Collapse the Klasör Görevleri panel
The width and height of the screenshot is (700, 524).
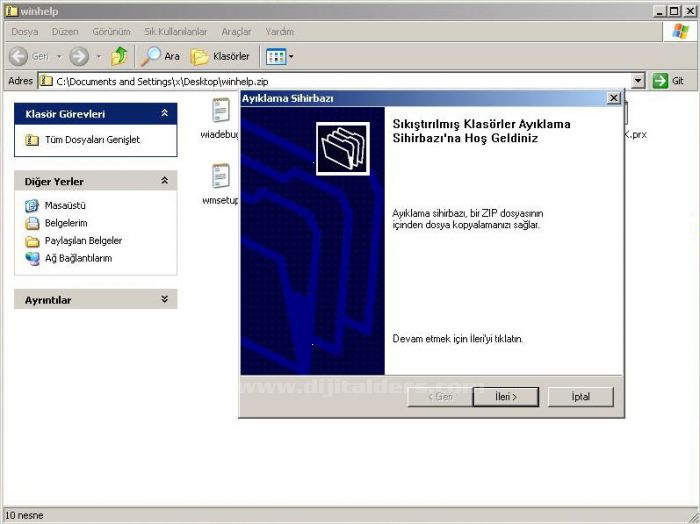pos(164,114)
